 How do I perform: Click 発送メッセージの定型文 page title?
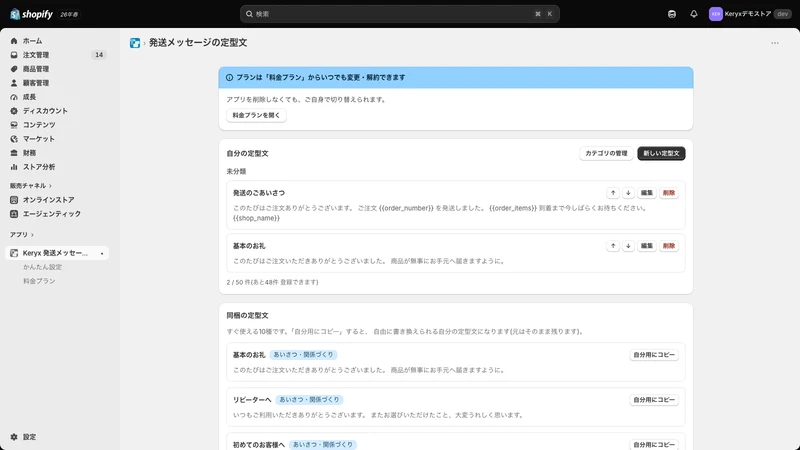point(198,43)
